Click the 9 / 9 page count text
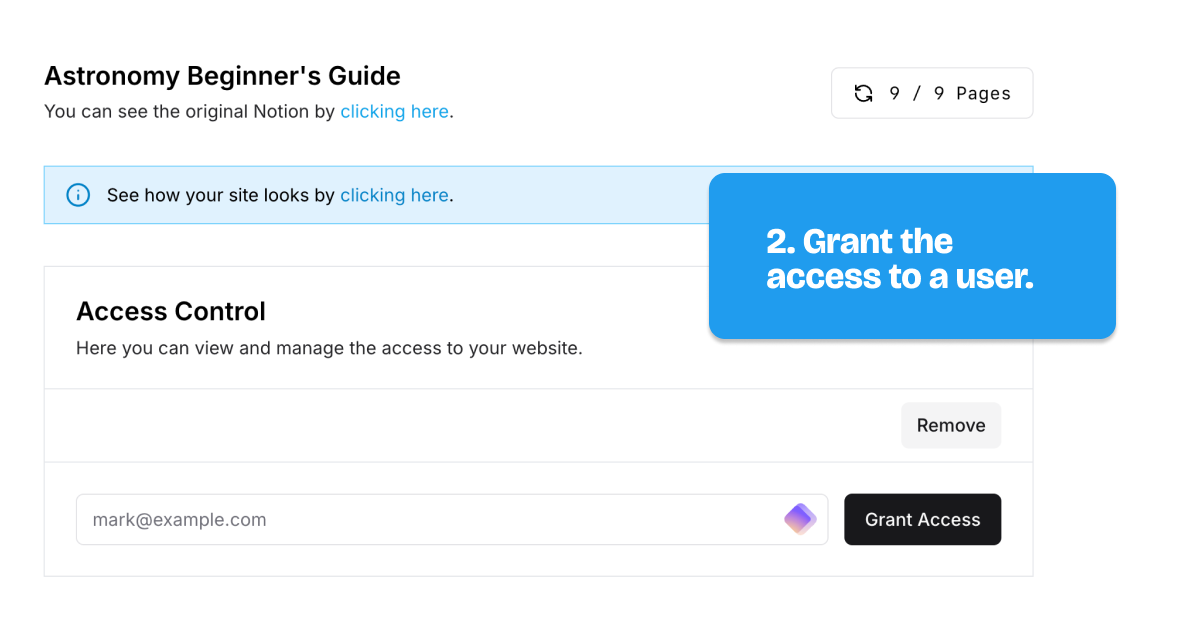 coord(917,93)
